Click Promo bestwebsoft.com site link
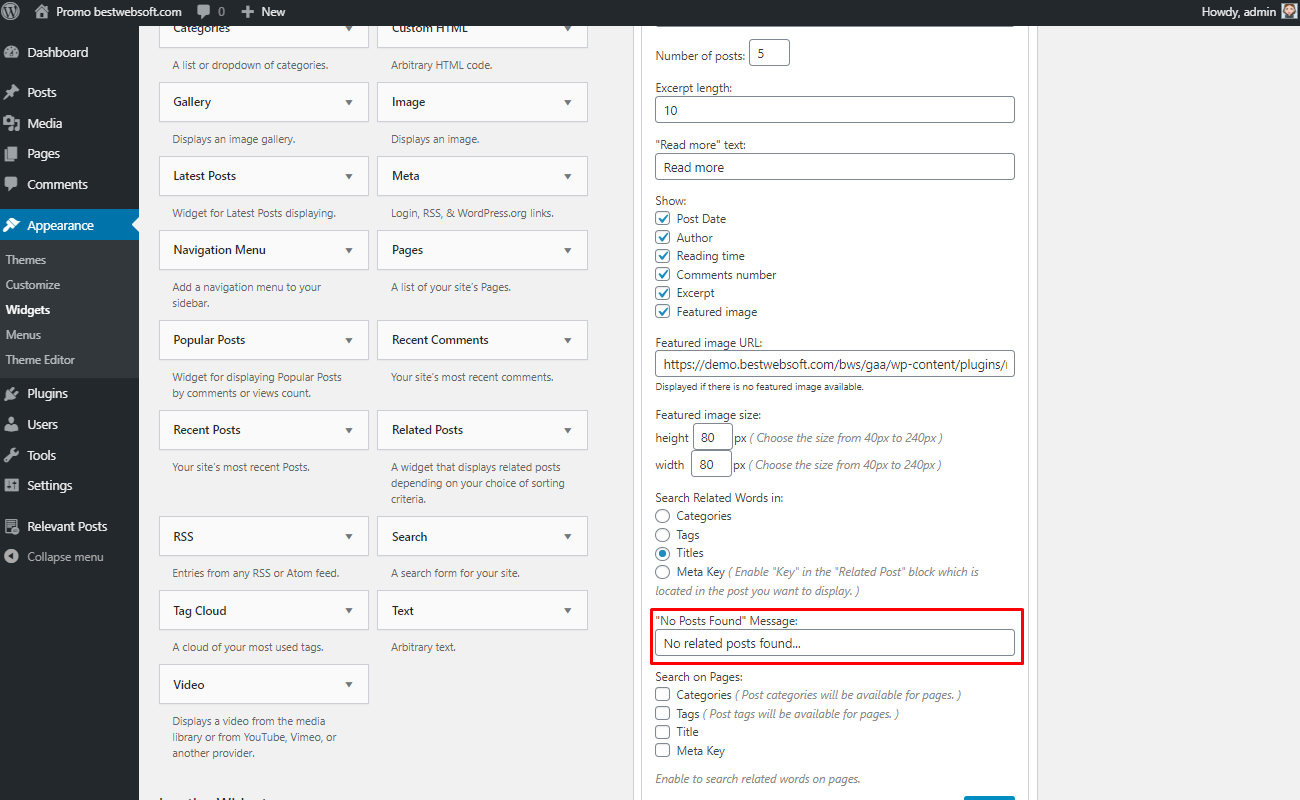Image resolution: width=1300 pixels, height=800 pixels. (x=119, y=12)
